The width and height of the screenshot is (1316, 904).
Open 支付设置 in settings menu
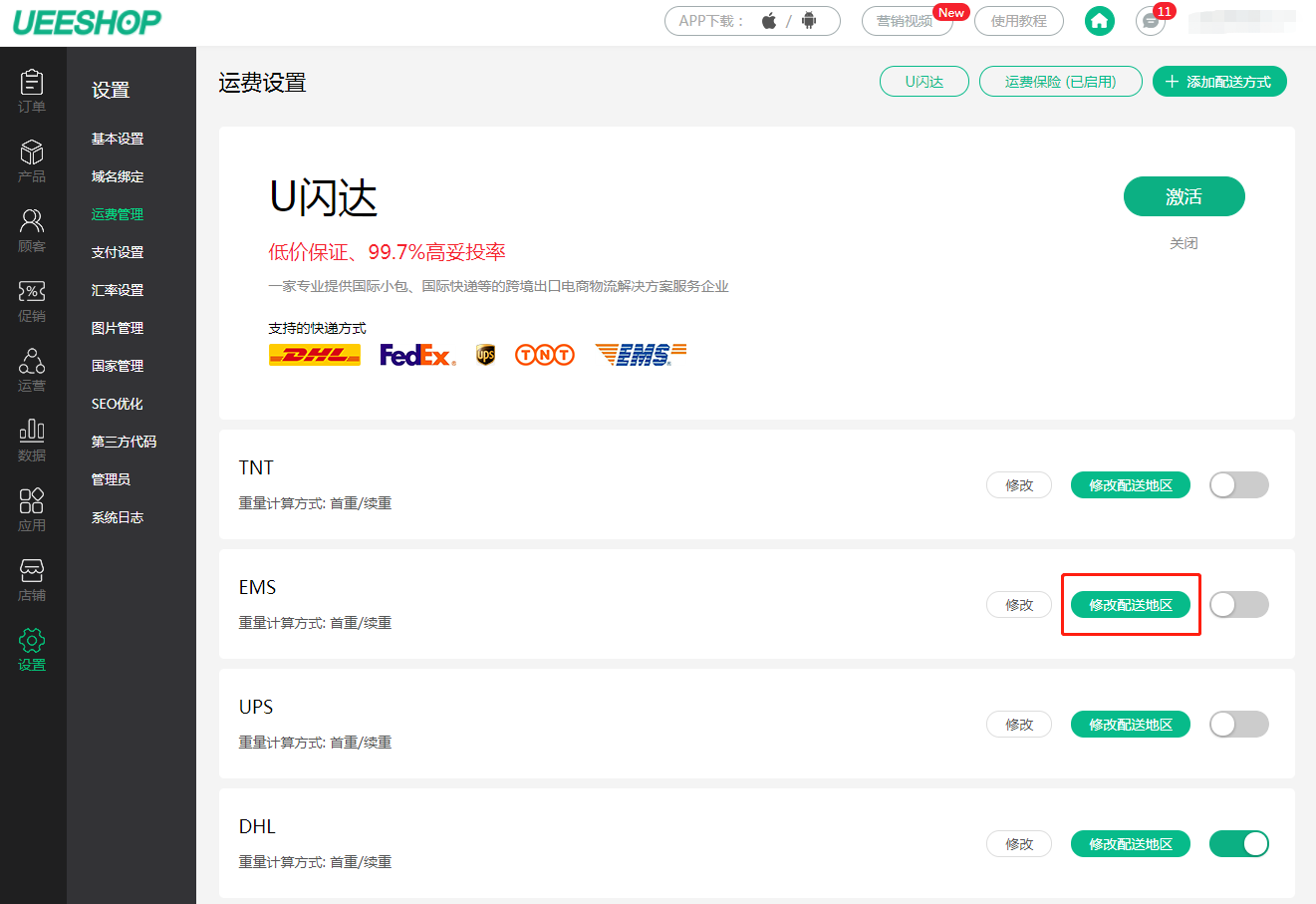[x=118, y=252]
